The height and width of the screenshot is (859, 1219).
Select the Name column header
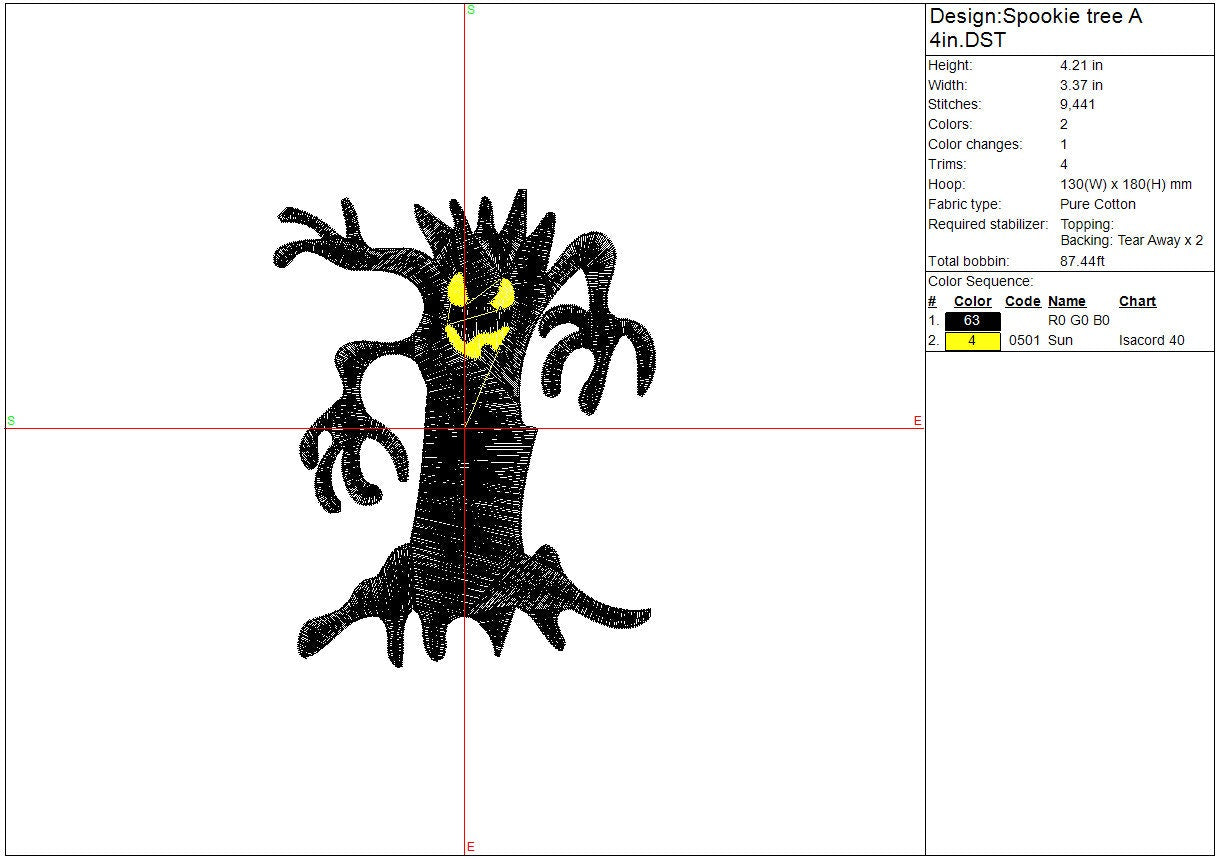click(1066, 301)
